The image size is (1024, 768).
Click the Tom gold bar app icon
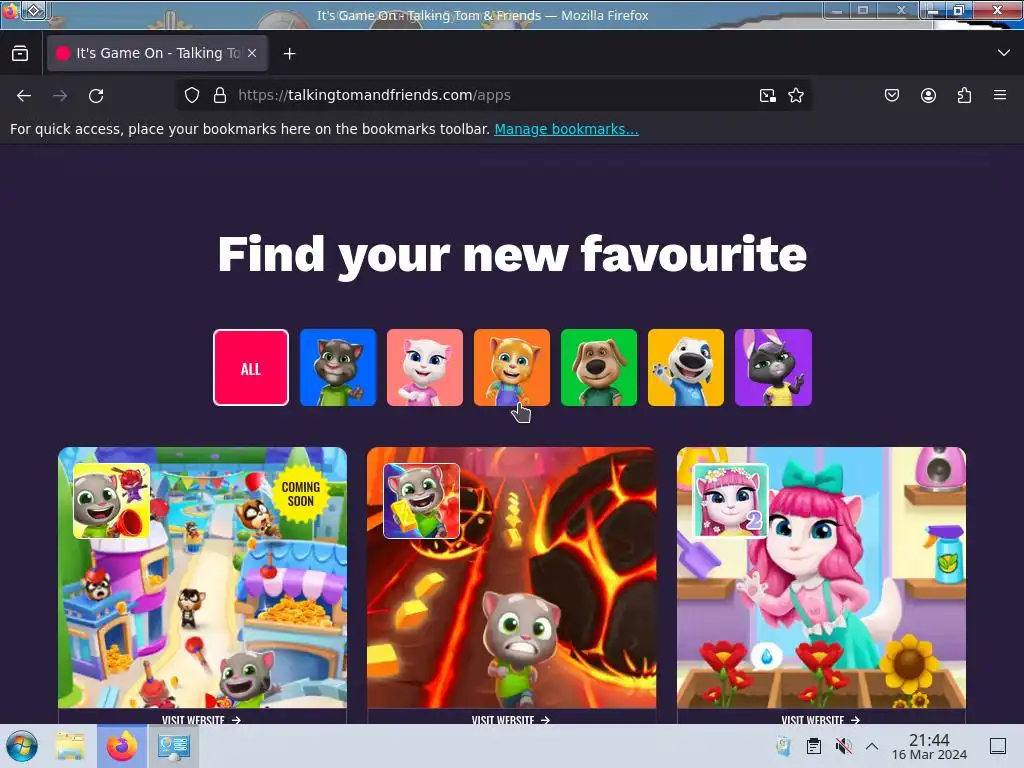(x=421, y=501)
